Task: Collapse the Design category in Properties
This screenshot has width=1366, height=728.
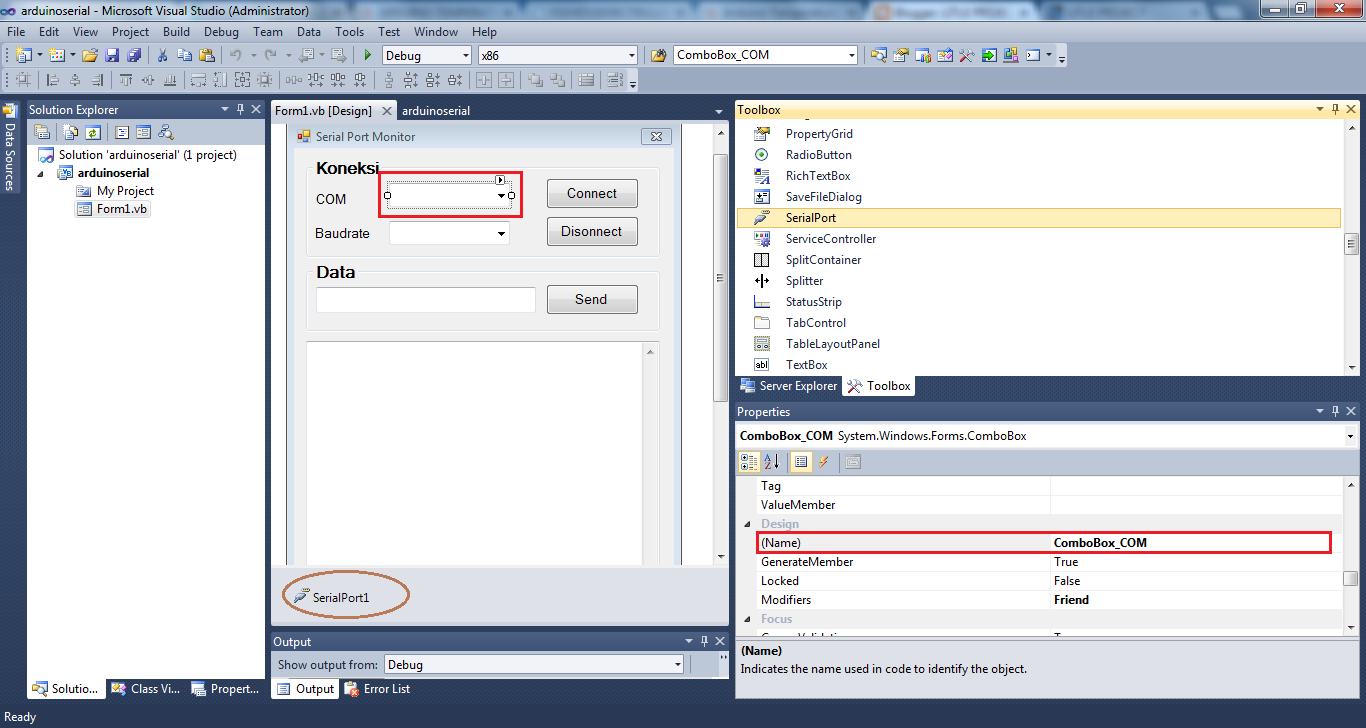Action: pyautogui.click(x=746, y=524)
